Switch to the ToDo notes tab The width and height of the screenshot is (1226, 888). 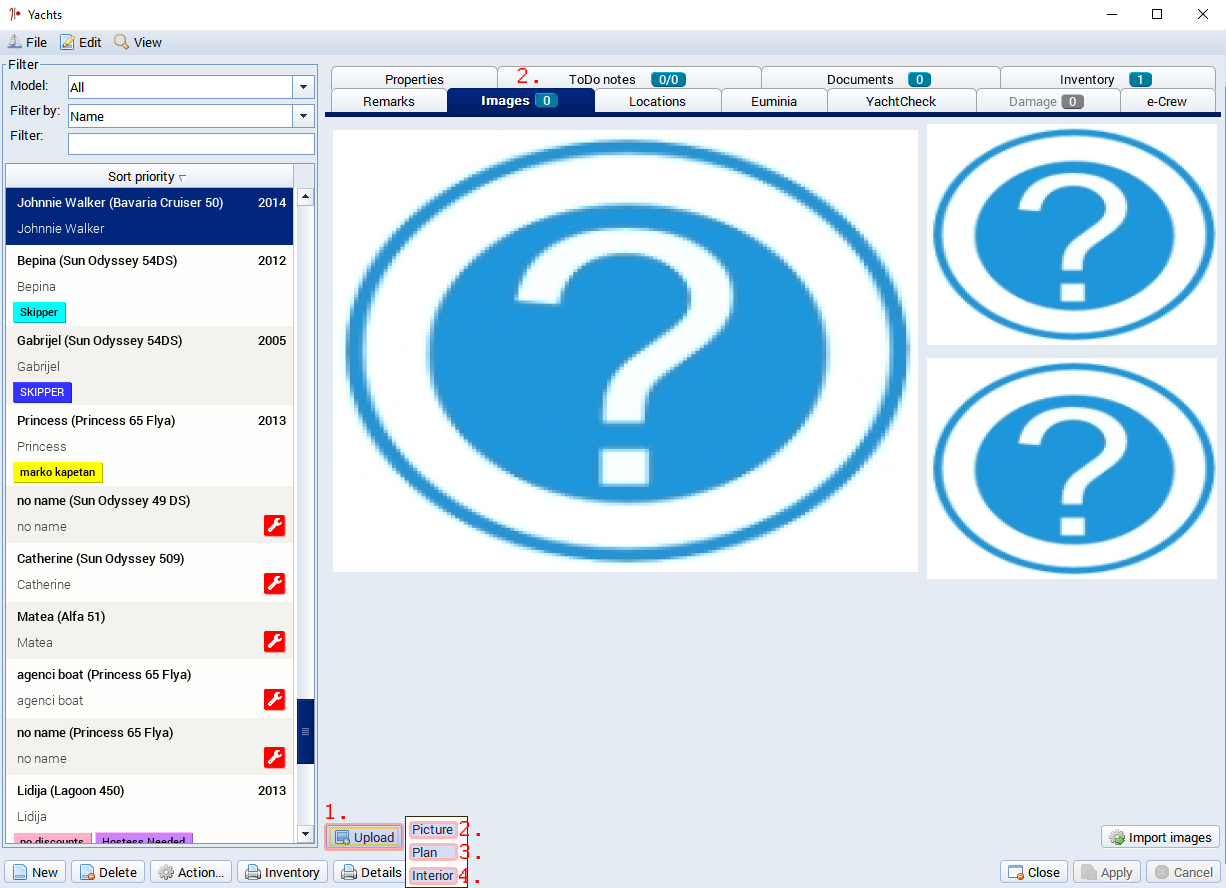[628, 79]
